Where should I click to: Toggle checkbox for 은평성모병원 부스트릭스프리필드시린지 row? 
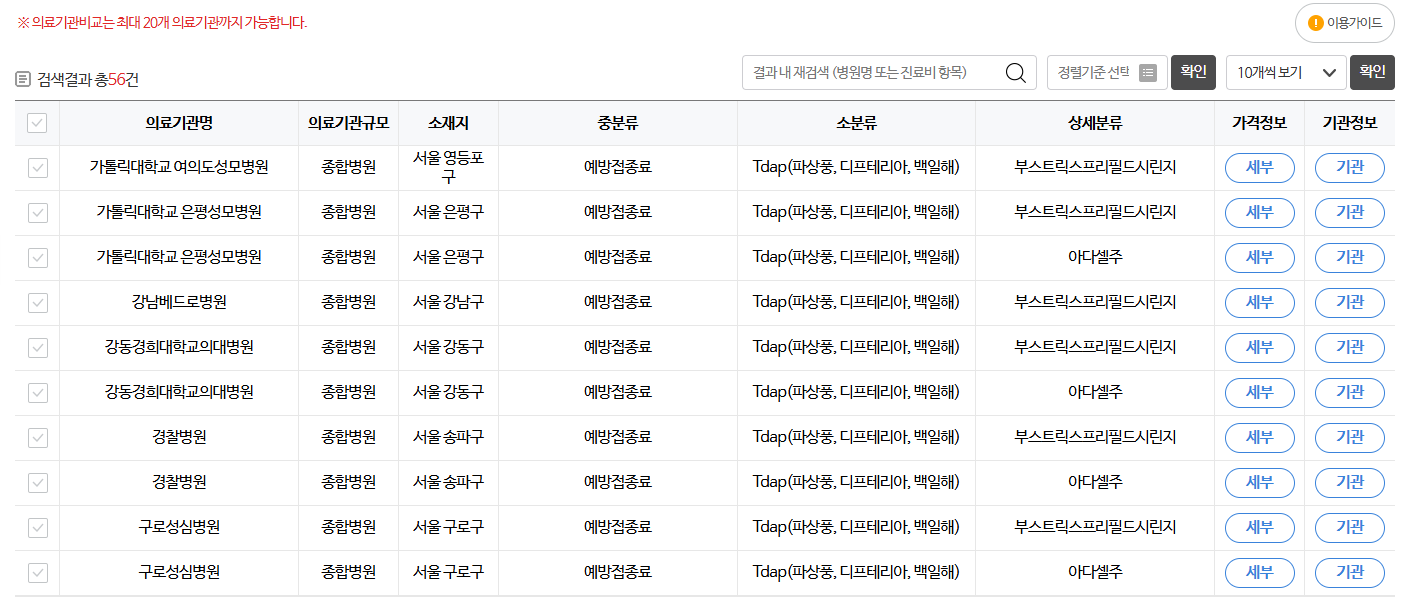coord(37,213)
